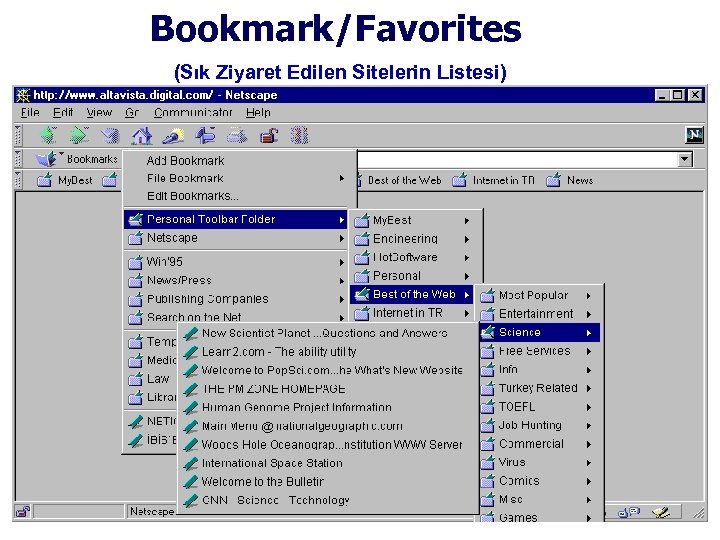Viewport: 720px width, 540px height.
Task: Open Welcome to the Bulletin bookmark
Action: 327,482
